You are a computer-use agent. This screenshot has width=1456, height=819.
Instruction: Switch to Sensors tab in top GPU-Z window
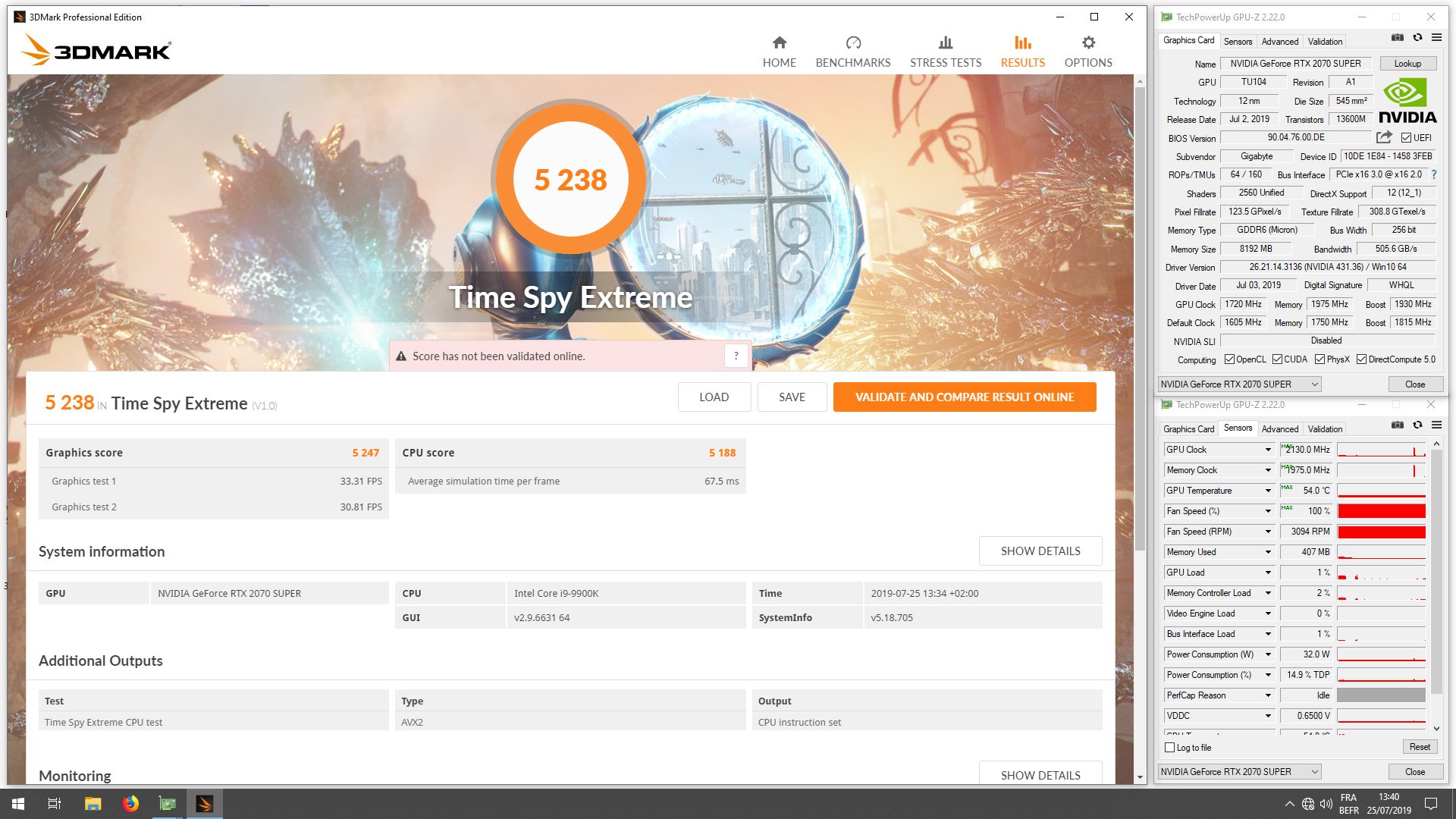point(1238,42)
